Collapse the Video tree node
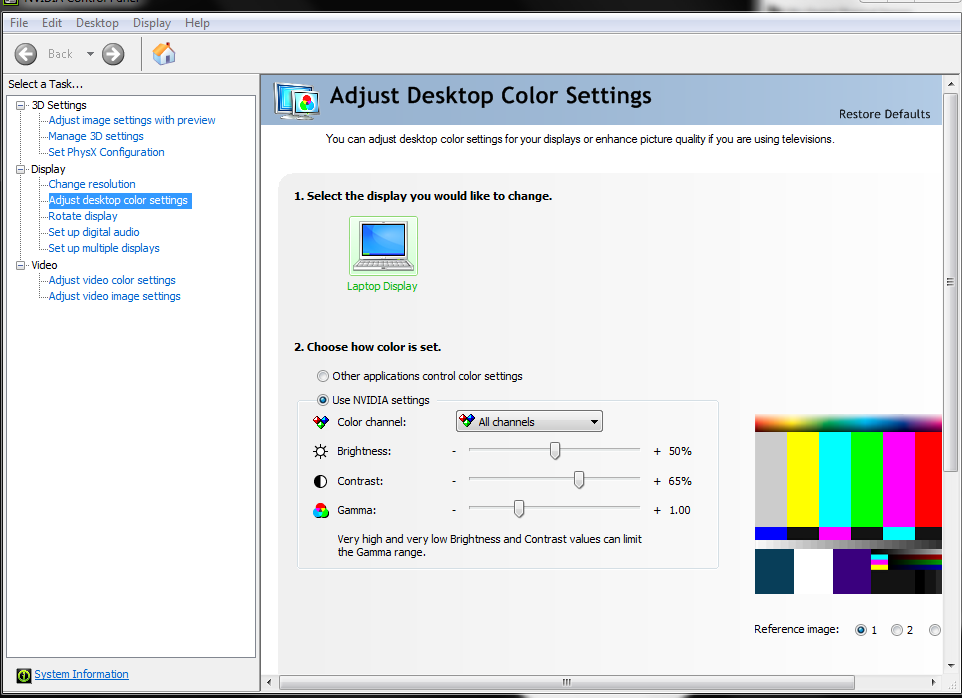 tap(21, 265)
